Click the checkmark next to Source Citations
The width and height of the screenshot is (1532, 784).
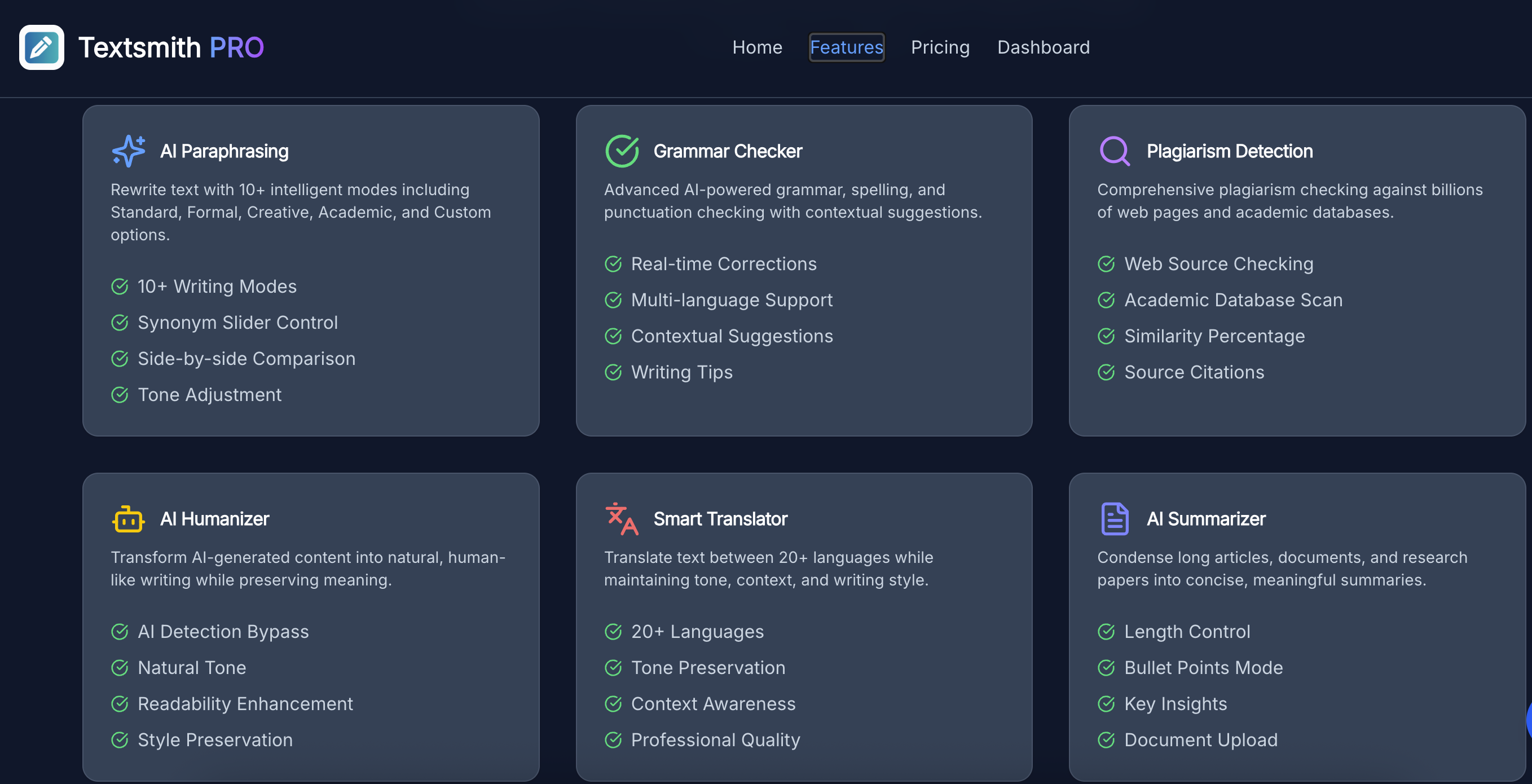(x=1106, y=372)
